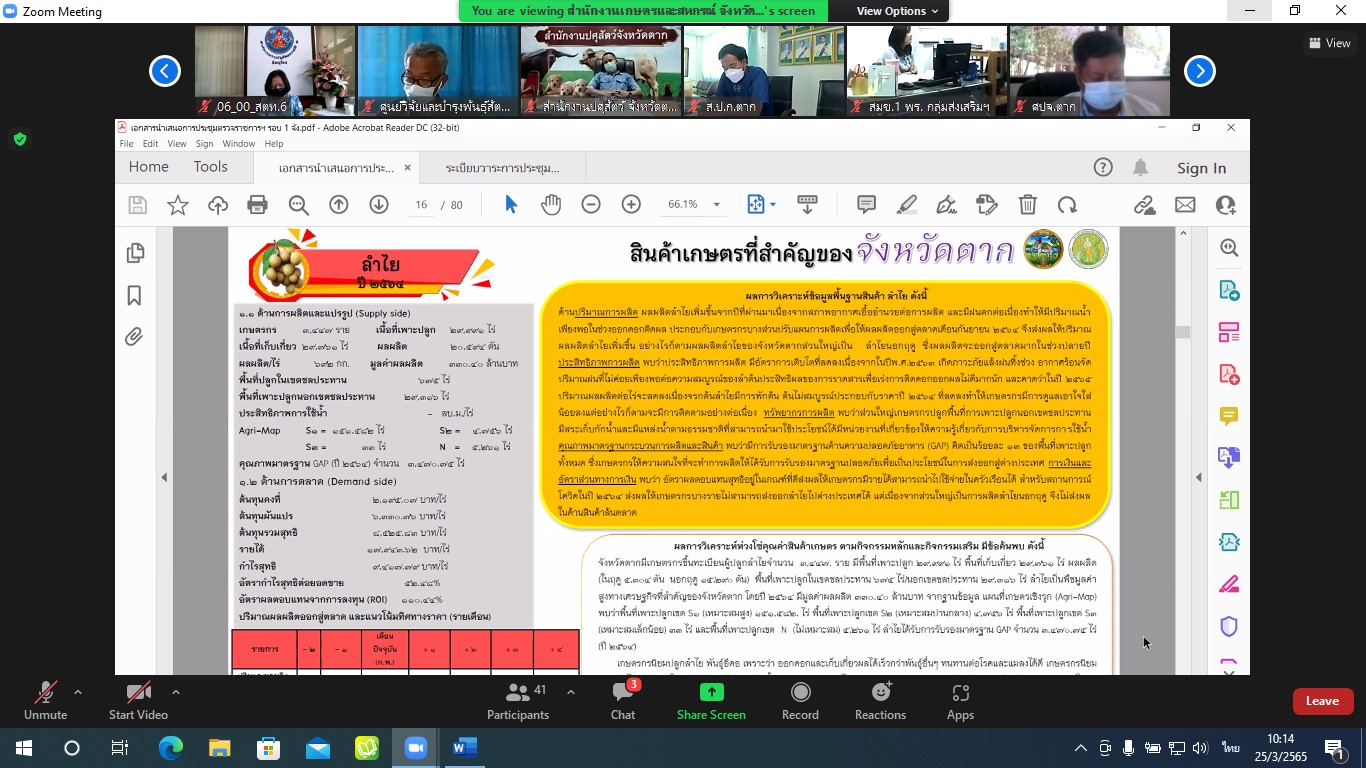1366x768 pixels.
Task: Open the Edit PDF tool in right pane
Action: click(1229, 332)
